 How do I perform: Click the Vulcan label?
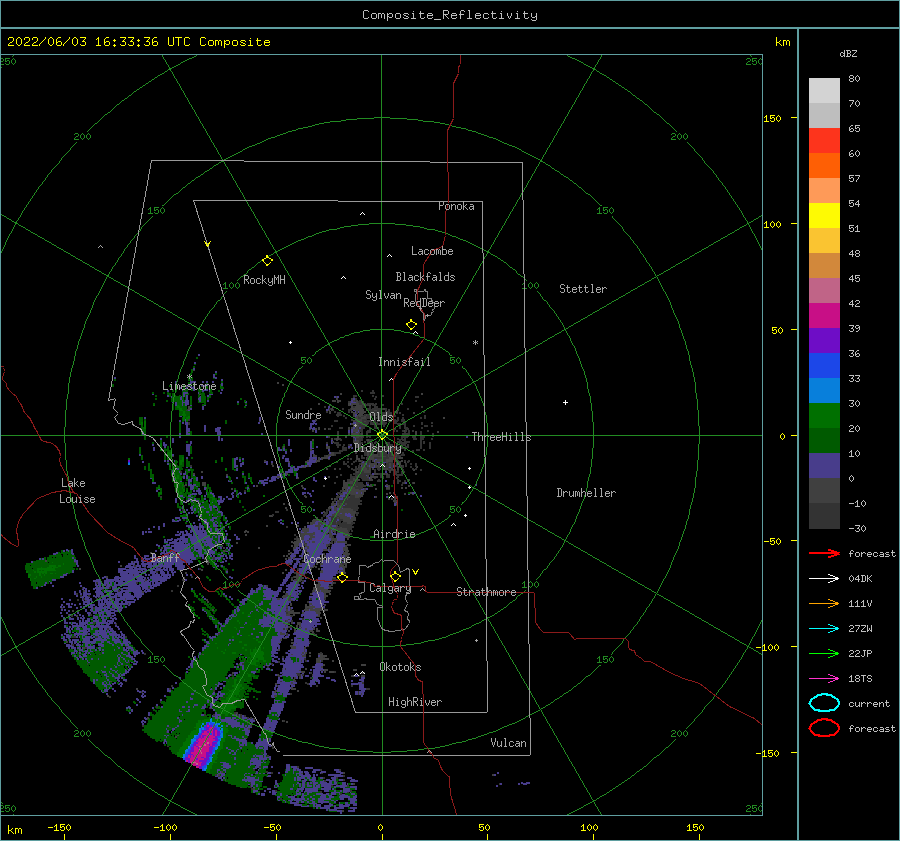click(x=508, y=743)
